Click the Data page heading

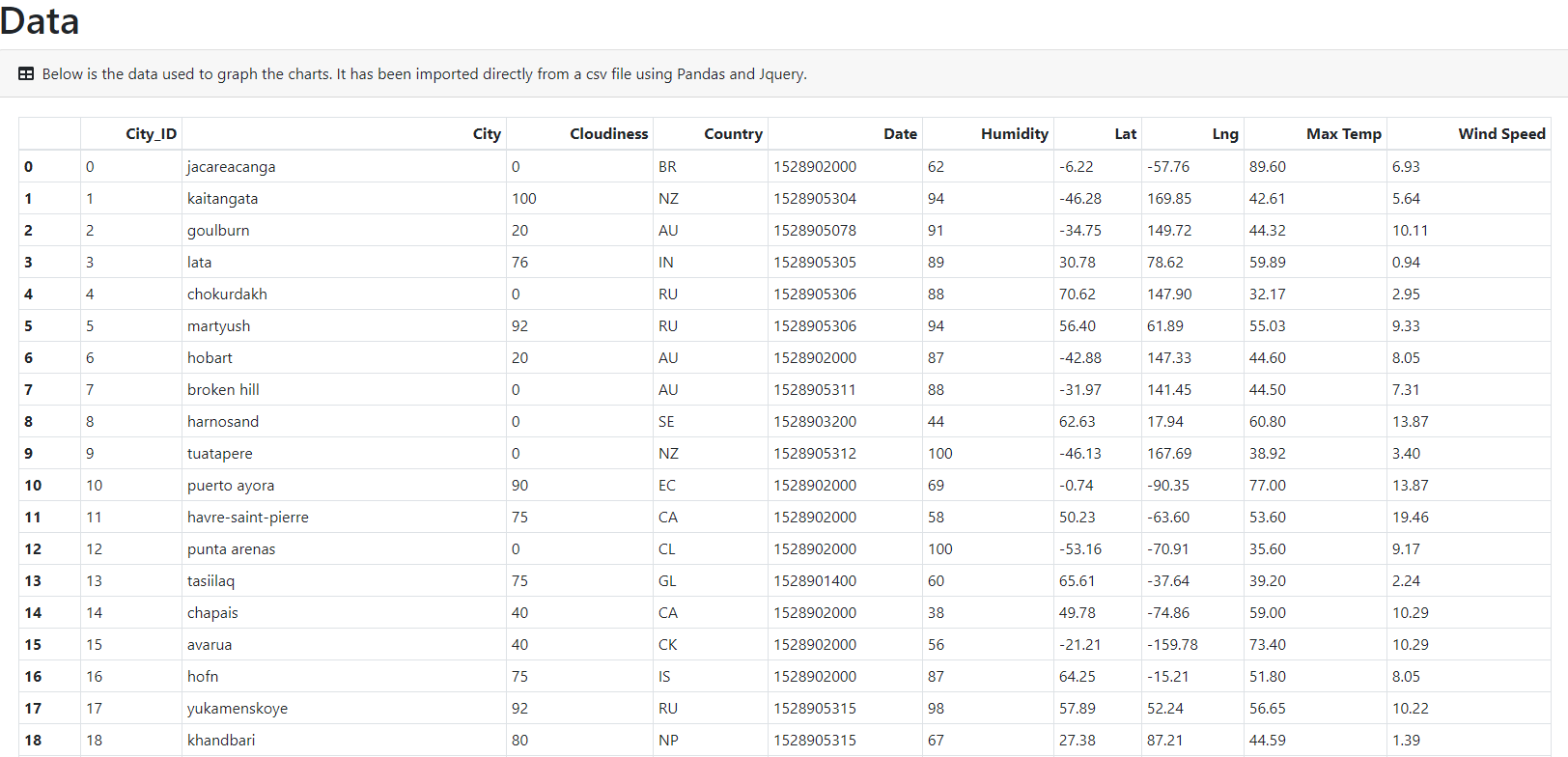point(40,20)
